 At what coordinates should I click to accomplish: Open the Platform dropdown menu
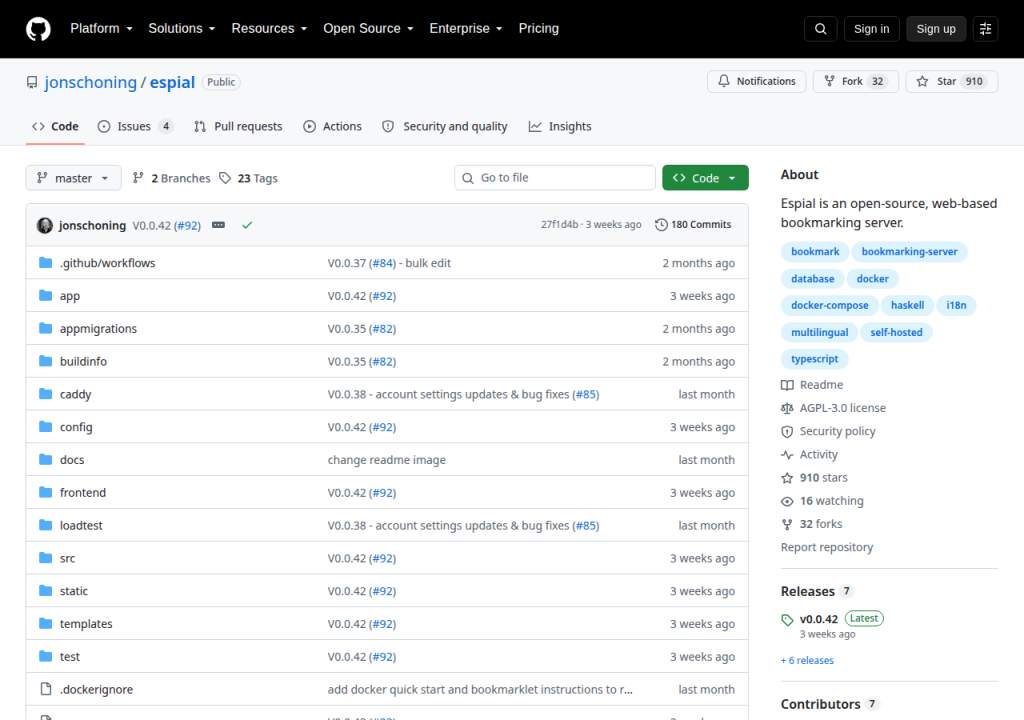point(101,29)
